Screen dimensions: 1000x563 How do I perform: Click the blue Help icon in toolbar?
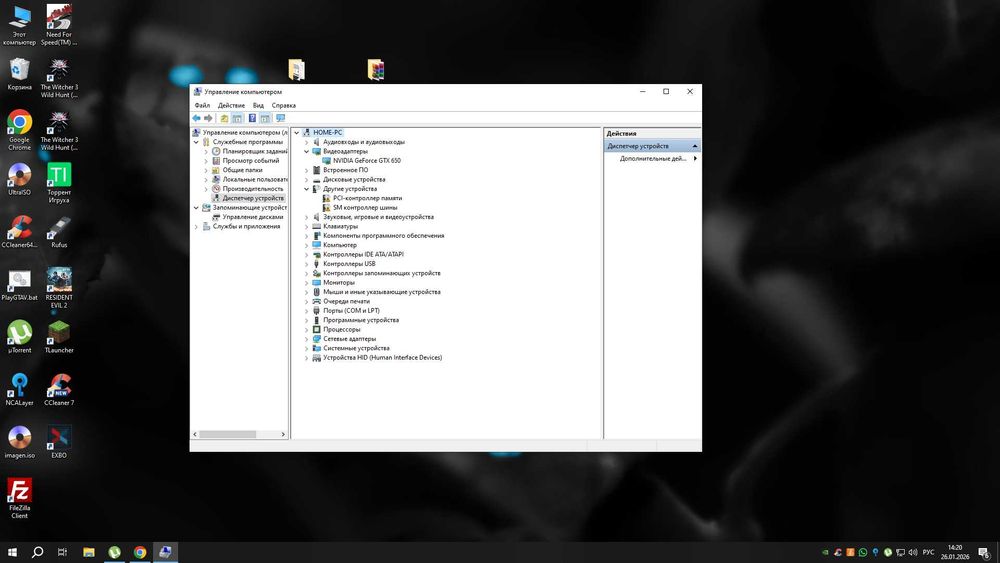click(x=252, y=118)
